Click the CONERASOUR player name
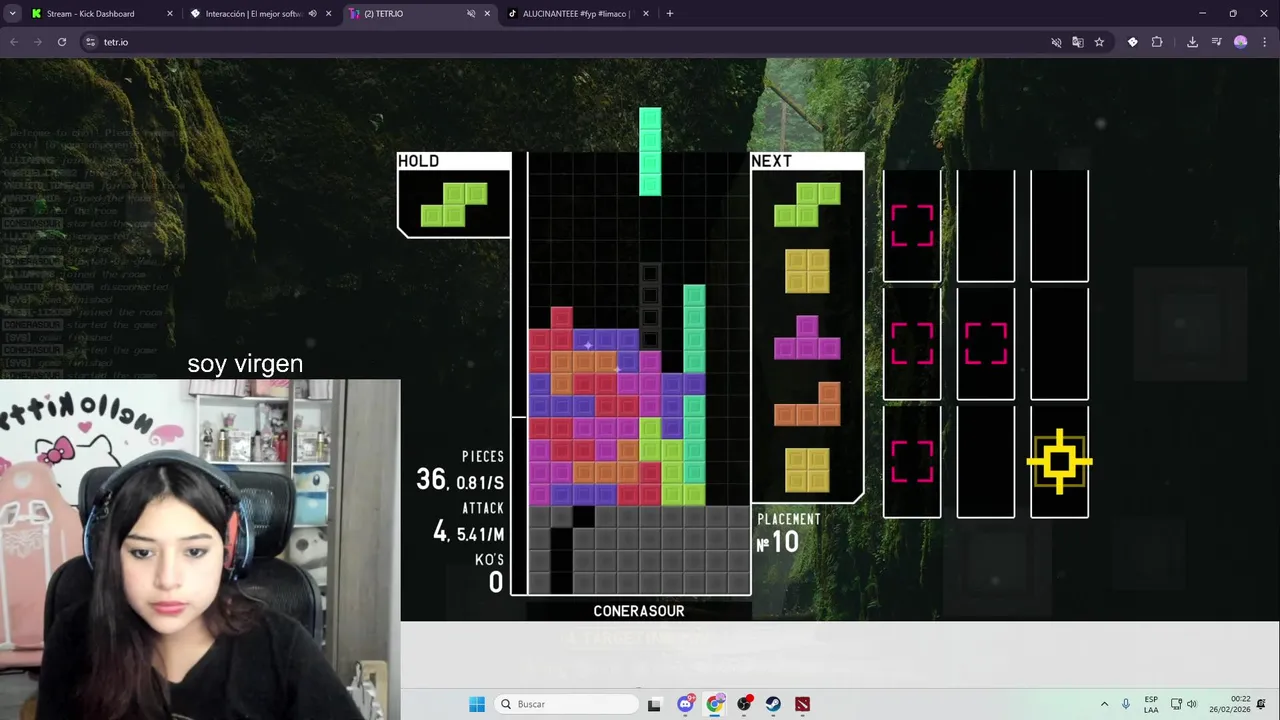 pyautogui.click(x=639, y=611)
